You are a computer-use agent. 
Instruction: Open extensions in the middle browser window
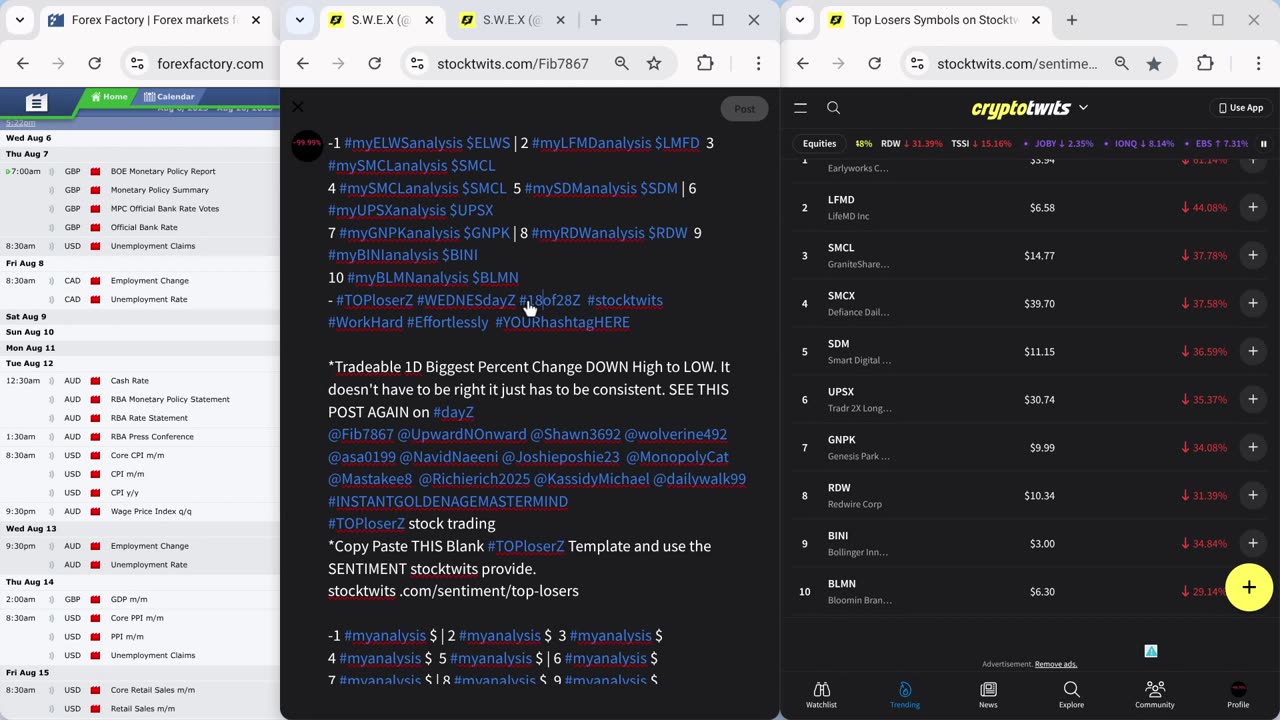[x=705, y=63]
